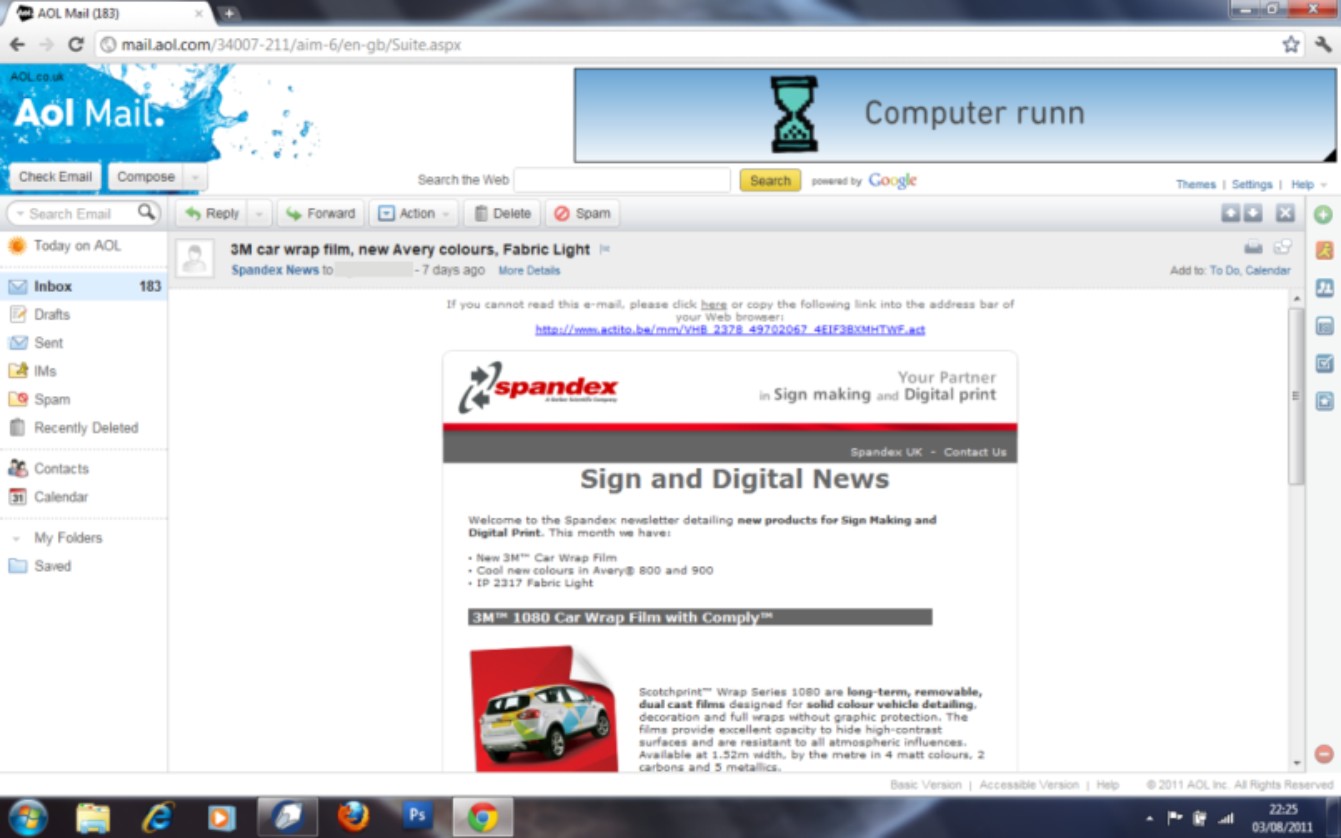
Task: Go to the next message arrow
Action: (1252, 213)
